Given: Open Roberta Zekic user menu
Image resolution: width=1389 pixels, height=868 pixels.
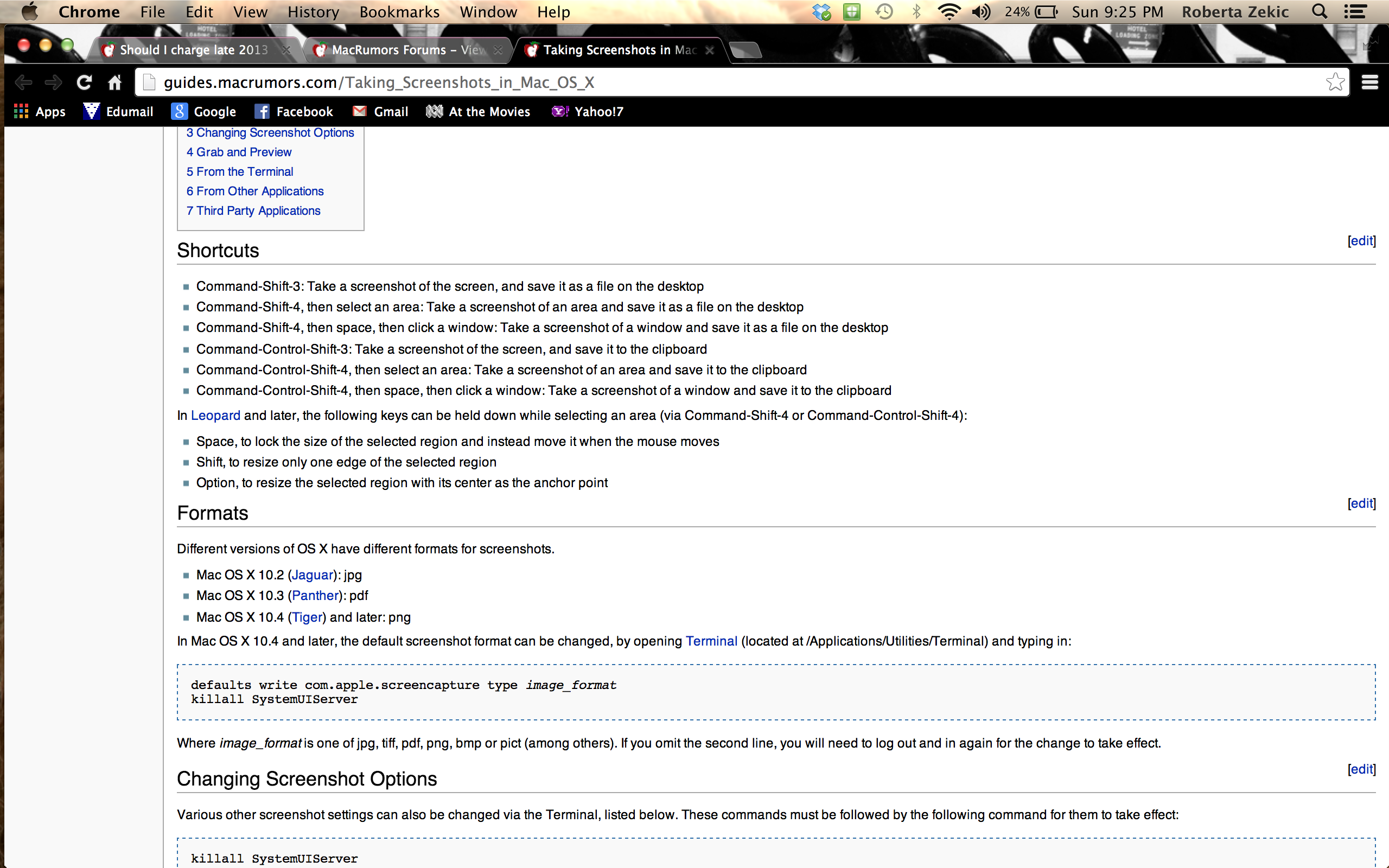Looking at the screenshot, I should 1235,11.
